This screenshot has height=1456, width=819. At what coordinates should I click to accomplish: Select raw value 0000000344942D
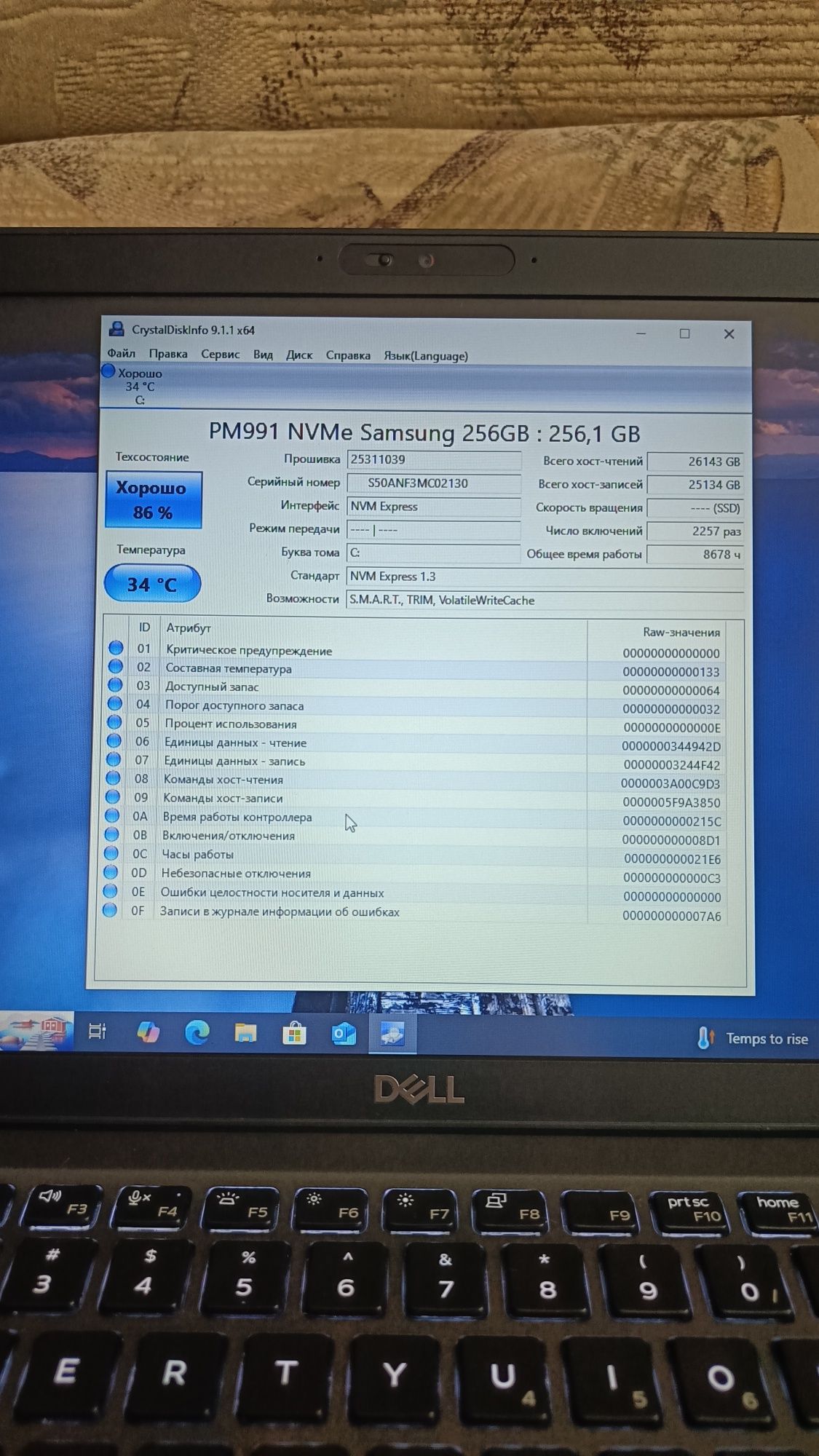671,746
